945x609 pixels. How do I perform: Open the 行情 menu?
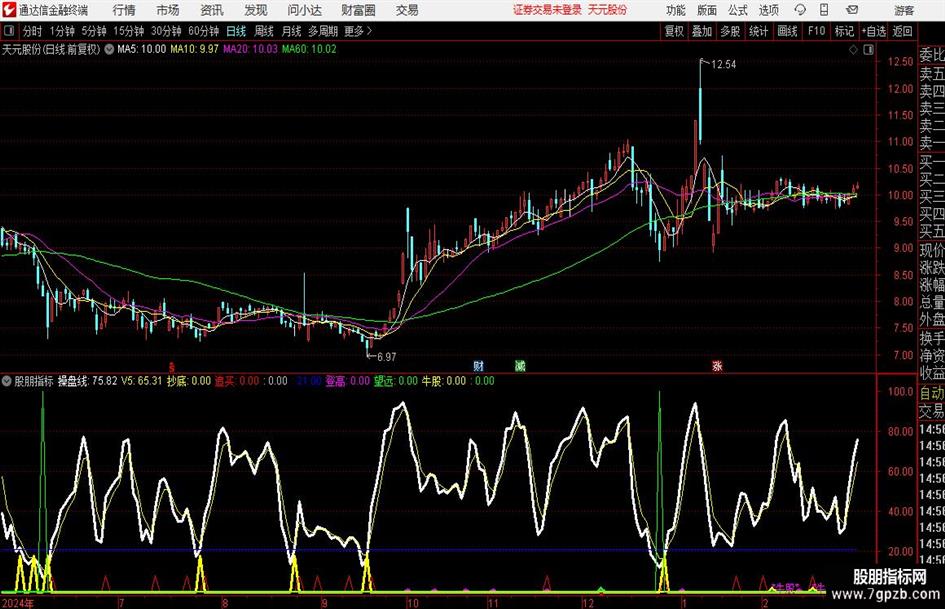pyautogui.click(x=124, y=10)
